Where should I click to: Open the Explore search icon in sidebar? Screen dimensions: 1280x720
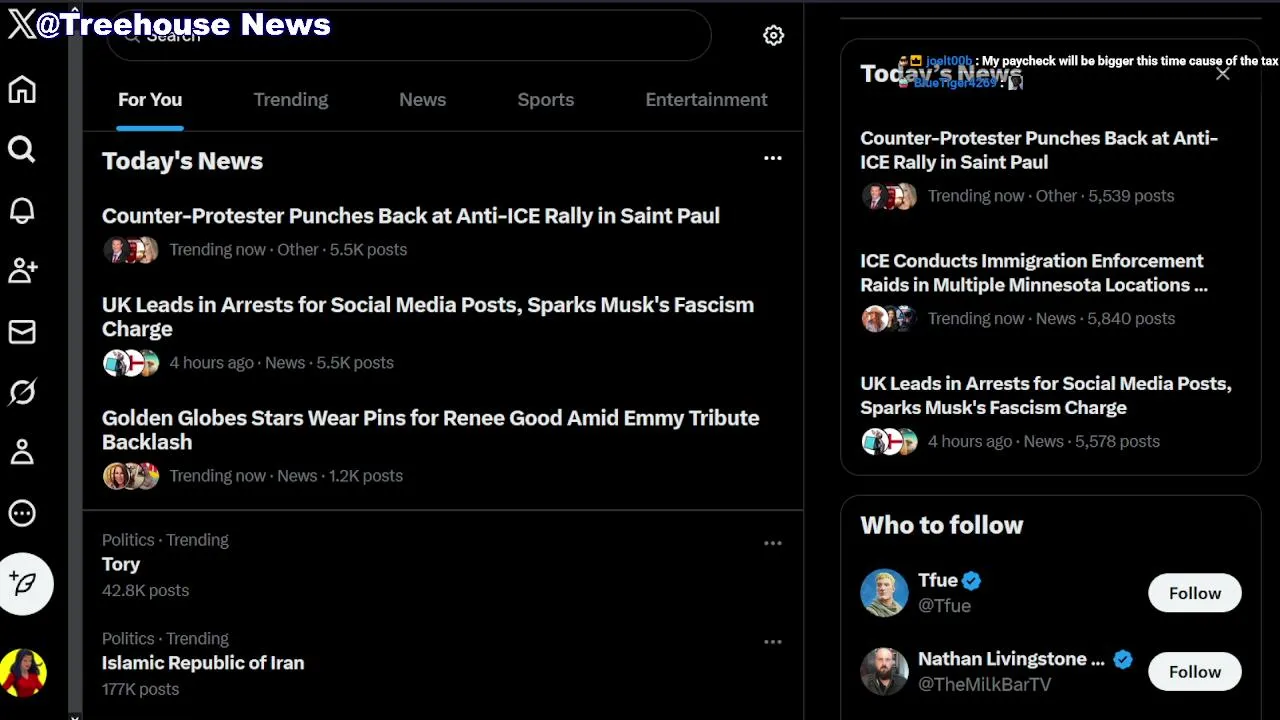pyautogui.click(x=22, y=150)
